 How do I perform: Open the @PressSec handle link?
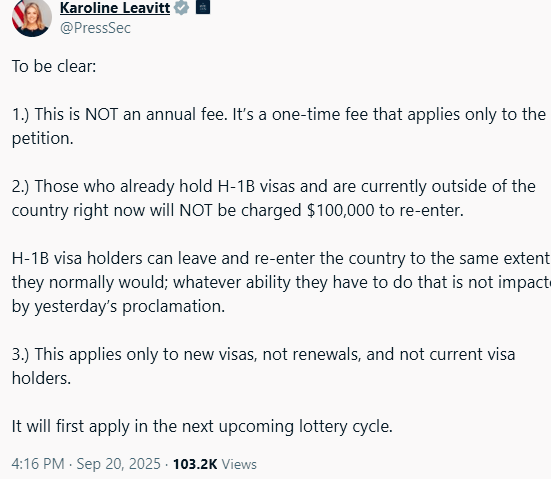tap(95, 28)
